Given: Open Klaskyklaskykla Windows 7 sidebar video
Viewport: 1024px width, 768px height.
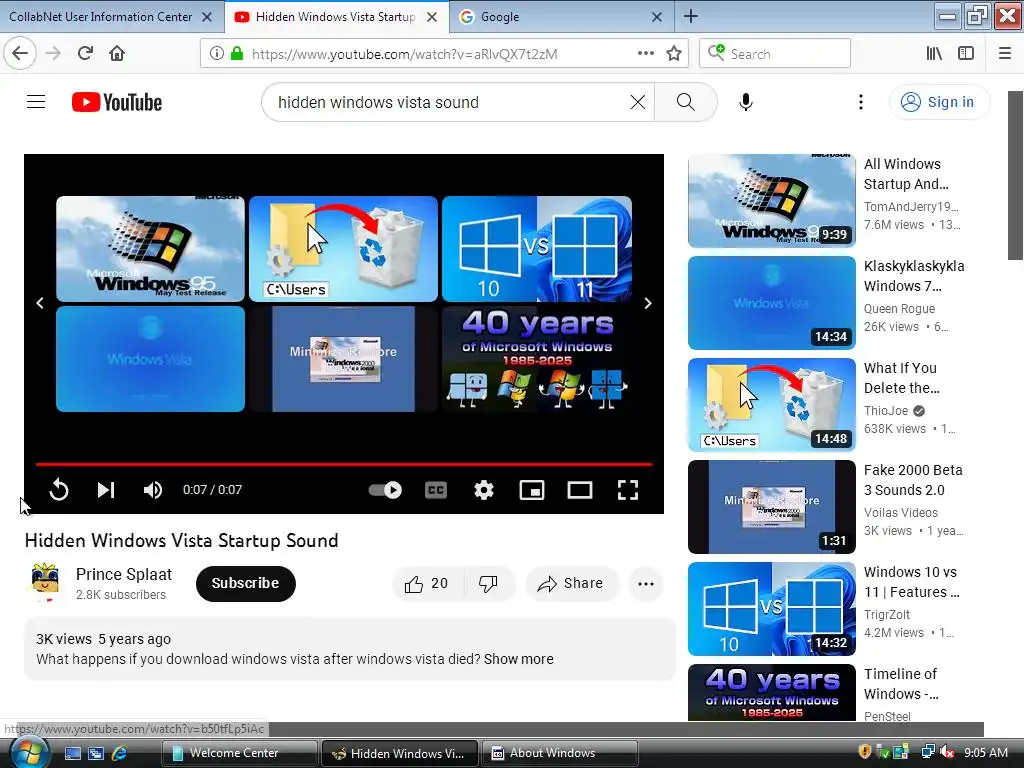Looking at the screenshot, I should [772, 302].
